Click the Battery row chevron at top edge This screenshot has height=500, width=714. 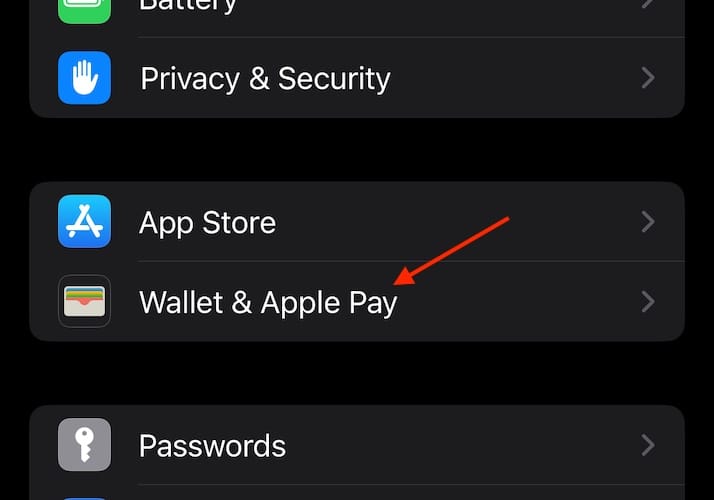(648, 4)
